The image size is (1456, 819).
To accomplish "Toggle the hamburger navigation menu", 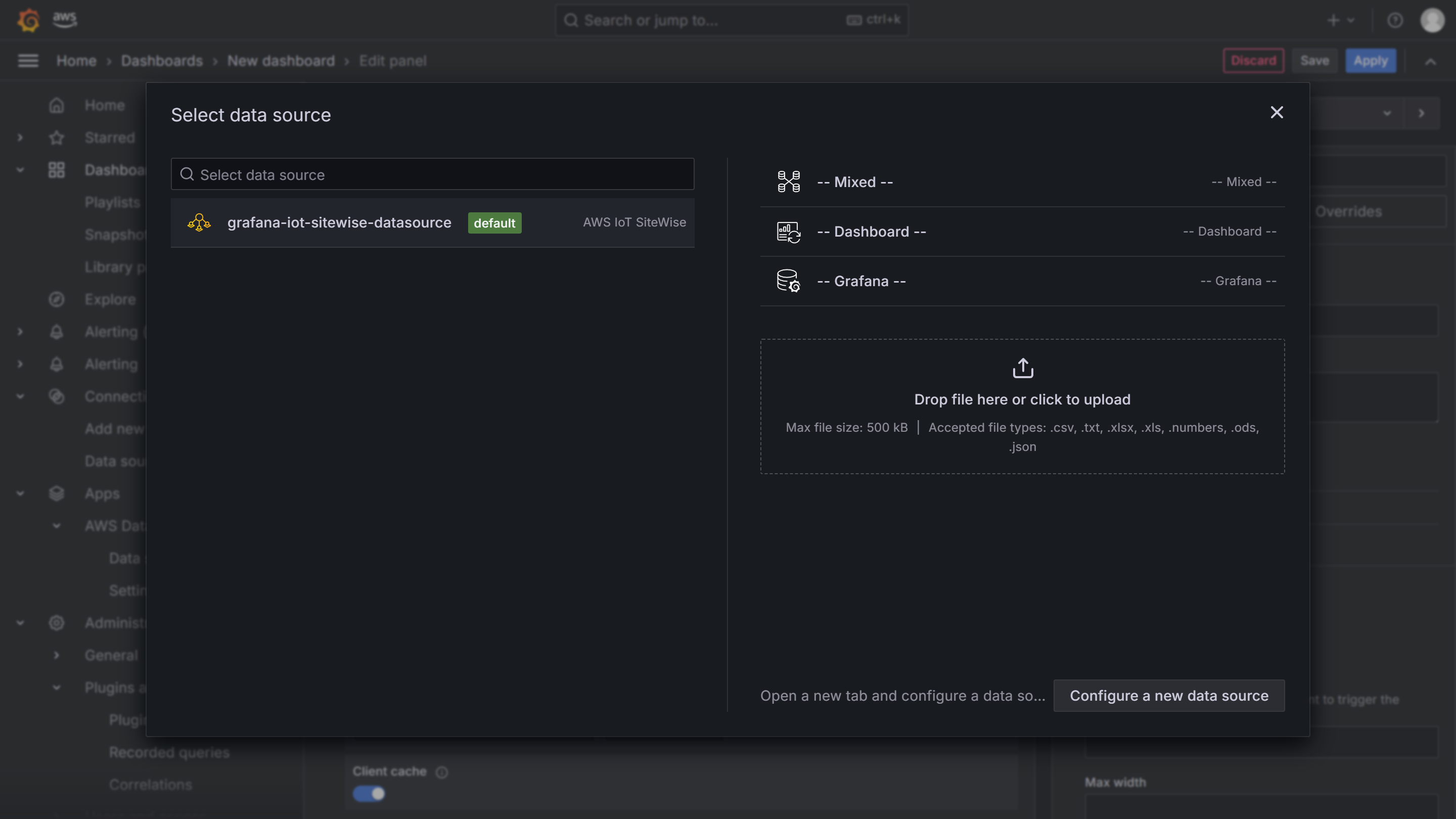I will point(28,61).
